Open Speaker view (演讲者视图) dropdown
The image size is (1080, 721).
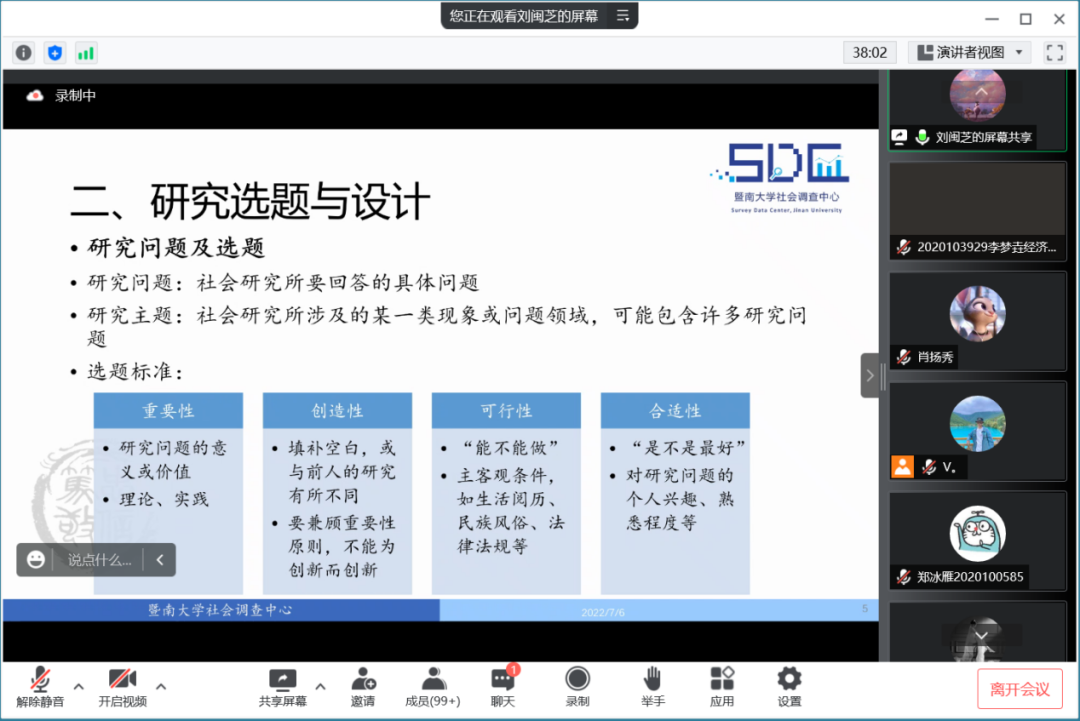(969, 52)
